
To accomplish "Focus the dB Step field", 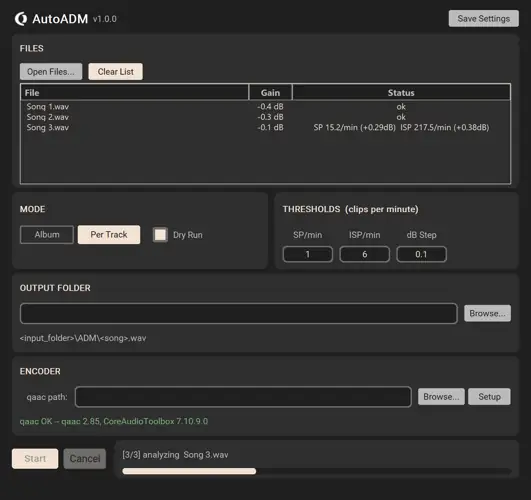I will pyautogui.click(x=421, y=254).
